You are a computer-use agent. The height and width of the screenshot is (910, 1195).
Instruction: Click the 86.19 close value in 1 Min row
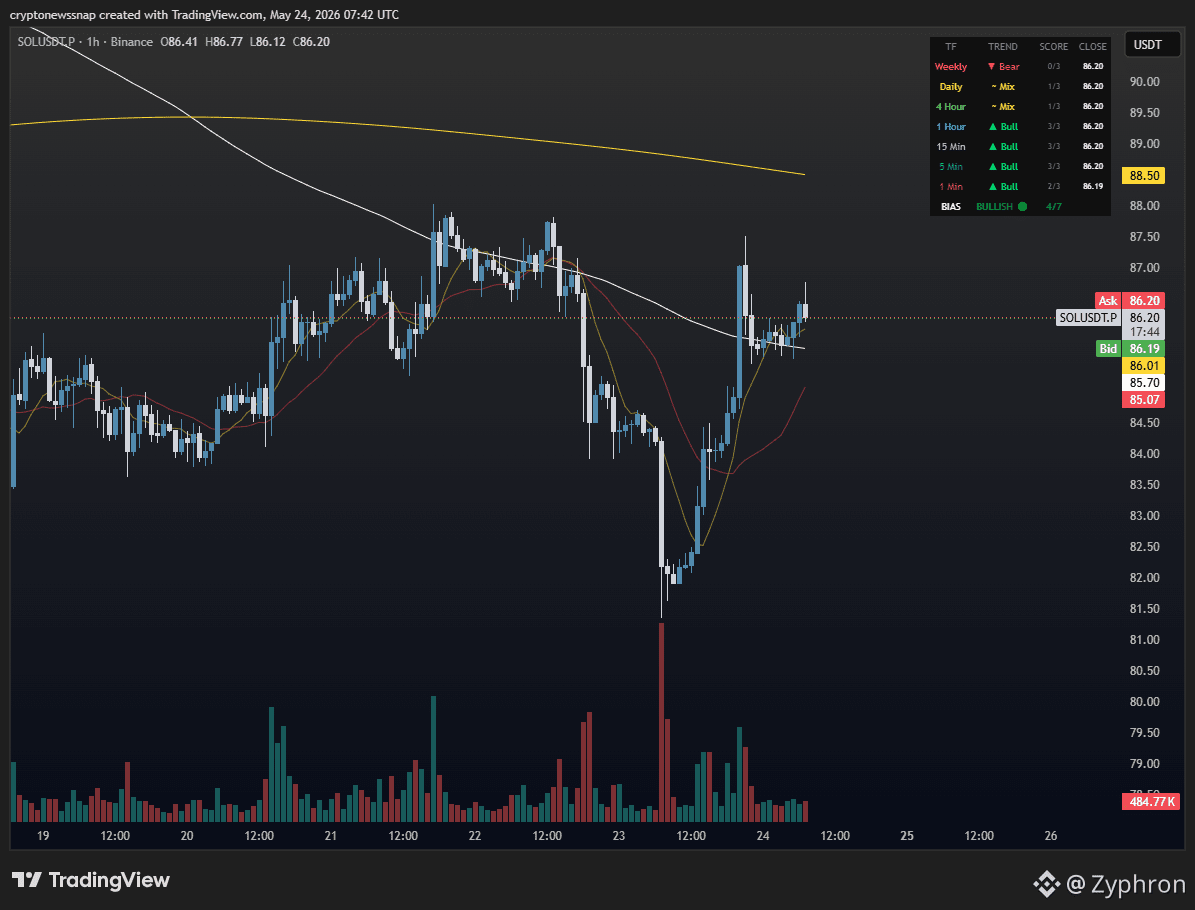[x=1092, y=187]
